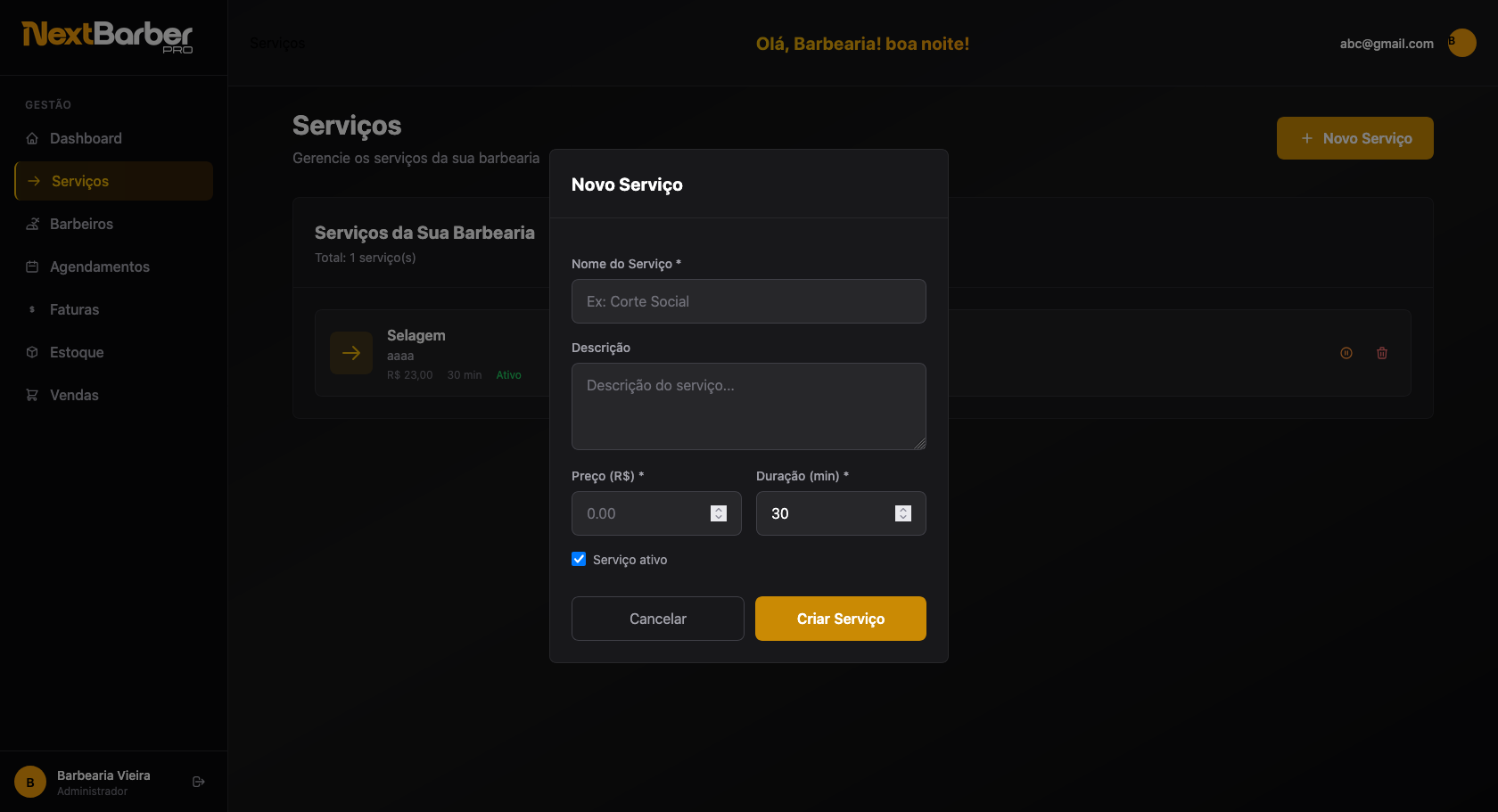
Task: Click the pause icon on Selagem service
Action: pos(1346,353)
